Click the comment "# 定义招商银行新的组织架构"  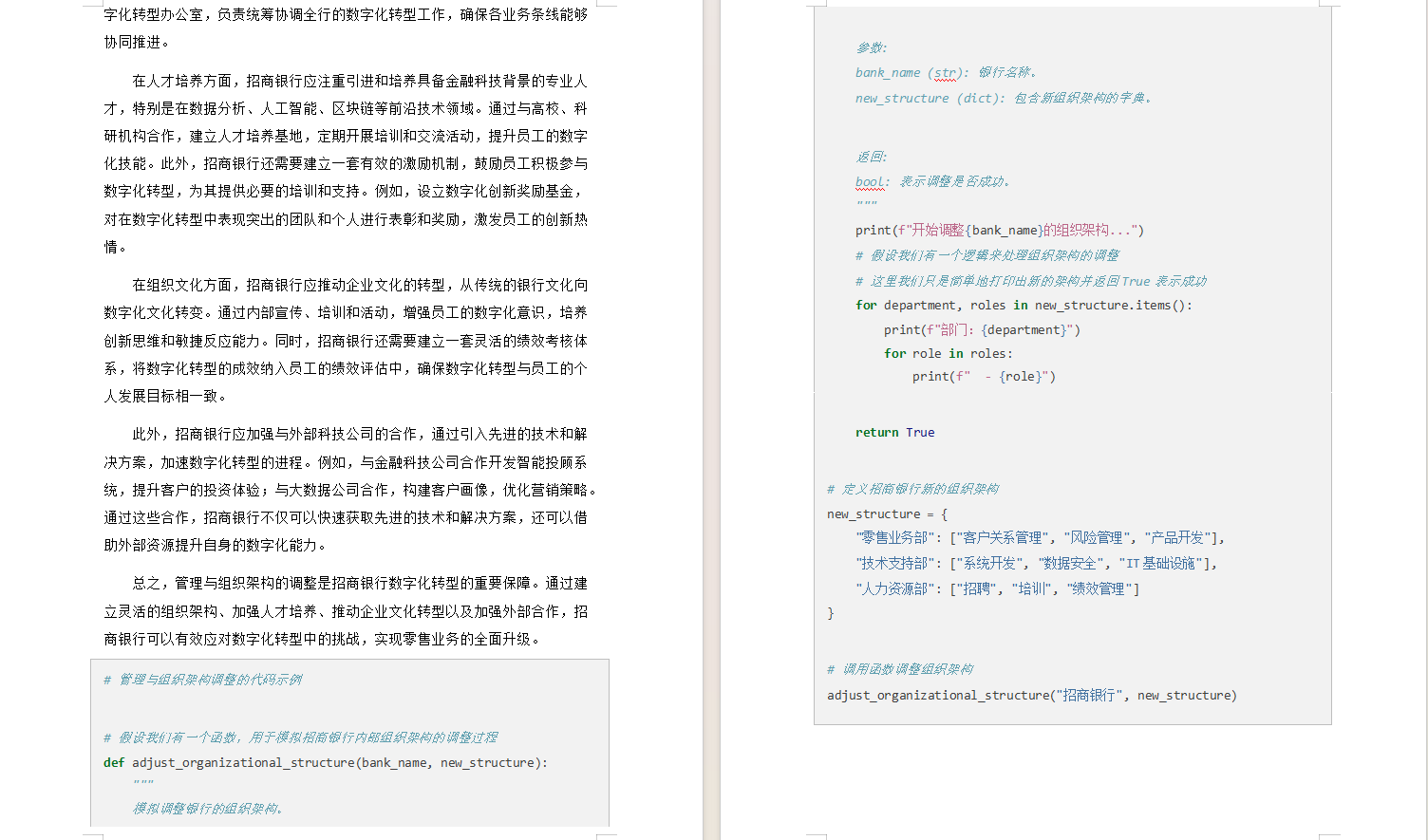[x=913, y=489]
